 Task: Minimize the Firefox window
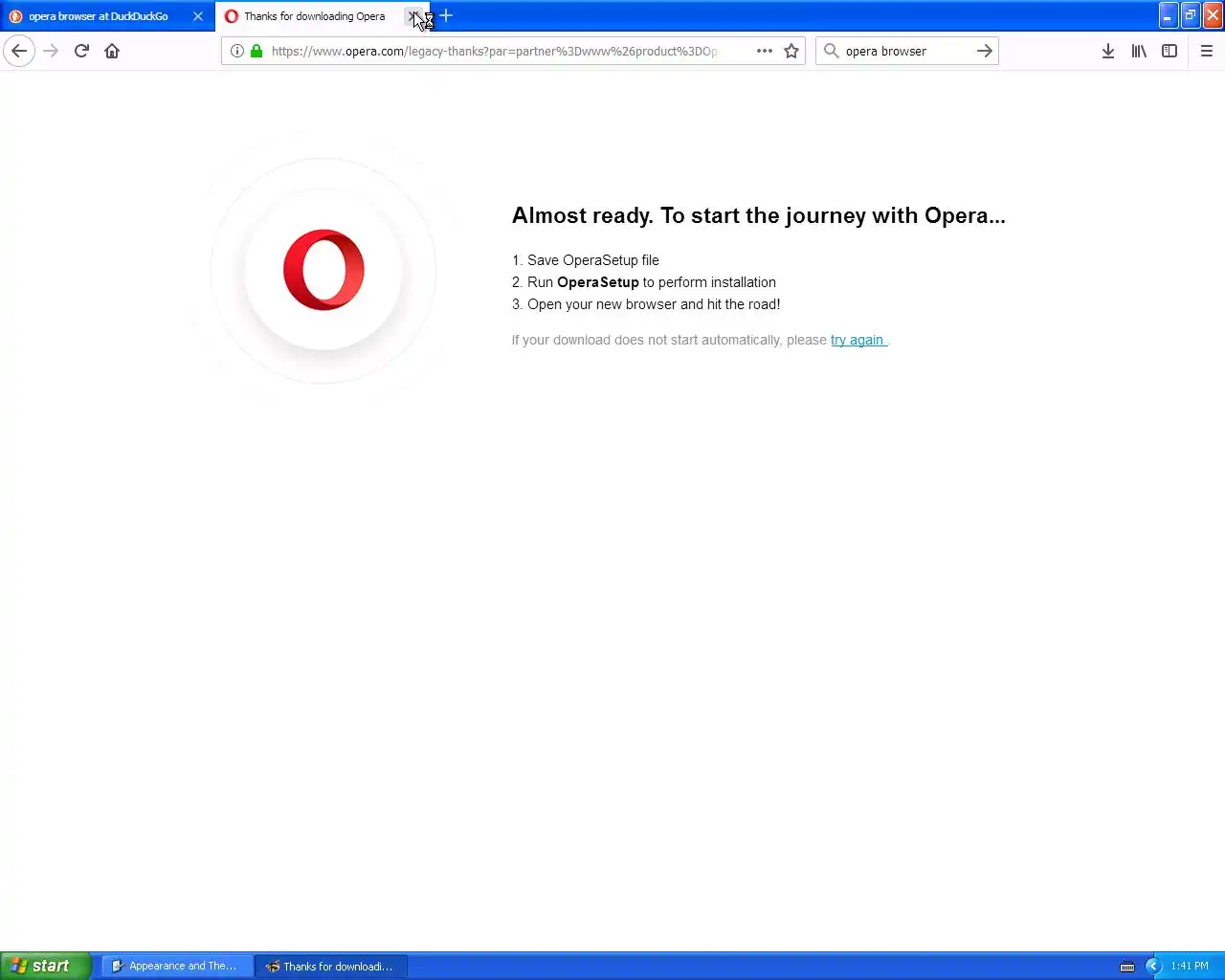click(x=1168, y=15)
